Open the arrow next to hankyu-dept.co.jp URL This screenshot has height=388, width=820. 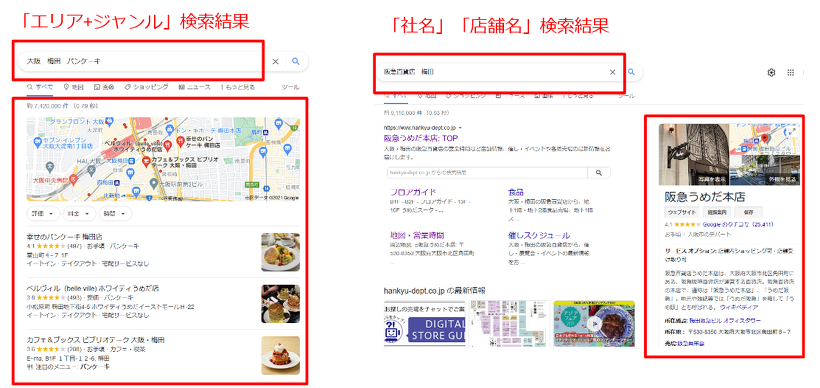(460, 128)
